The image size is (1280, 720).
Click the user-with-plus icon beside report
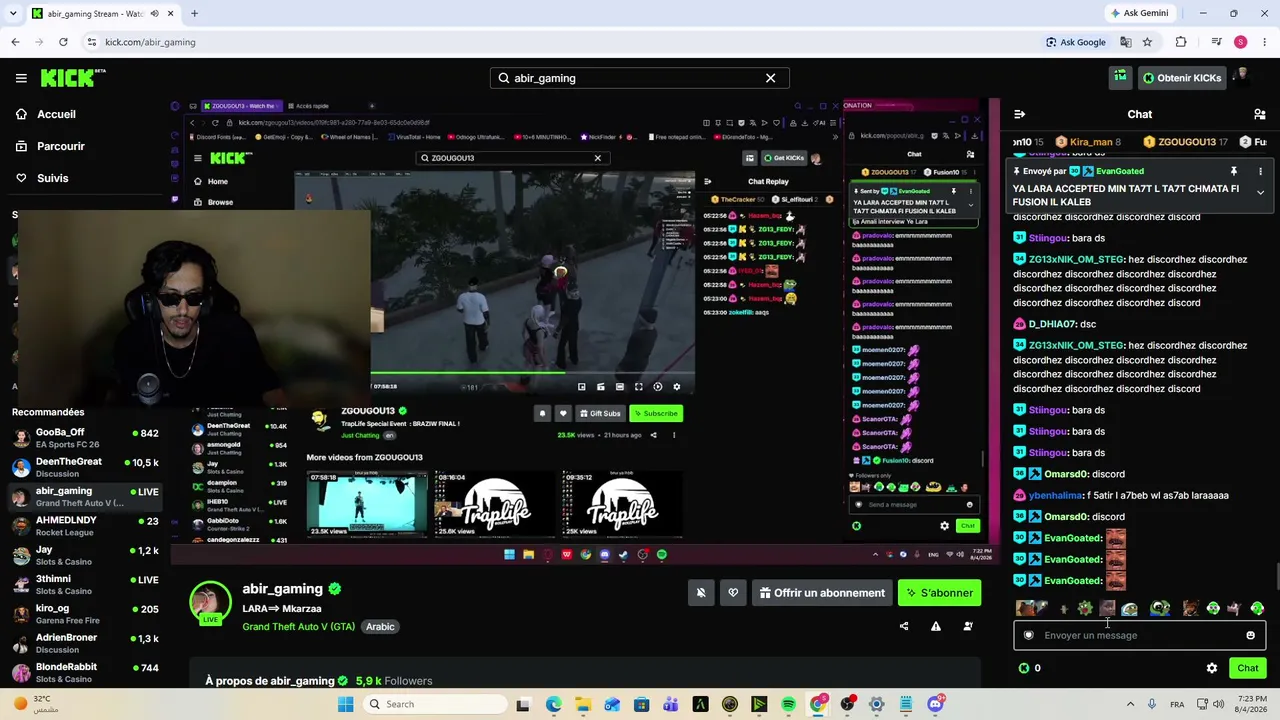968,627
